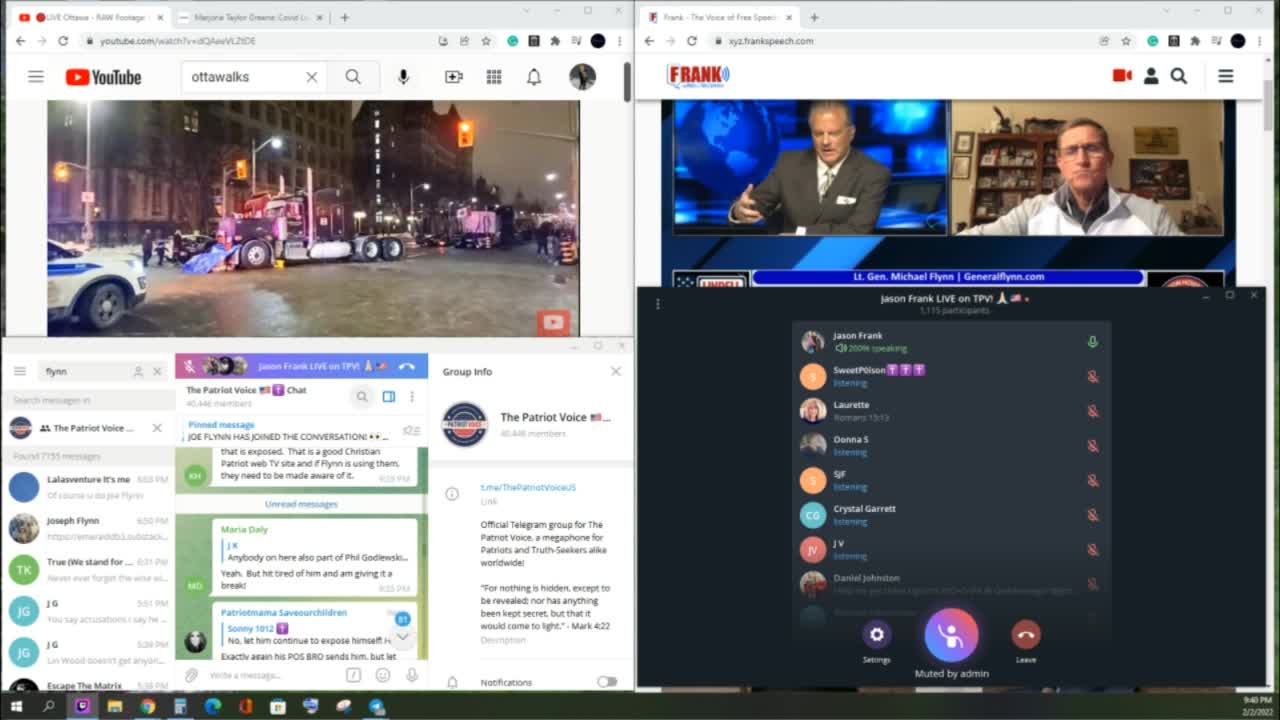
Task: Open the t.me/ThePatriotVoiceUS link
Action: point(528,487)
